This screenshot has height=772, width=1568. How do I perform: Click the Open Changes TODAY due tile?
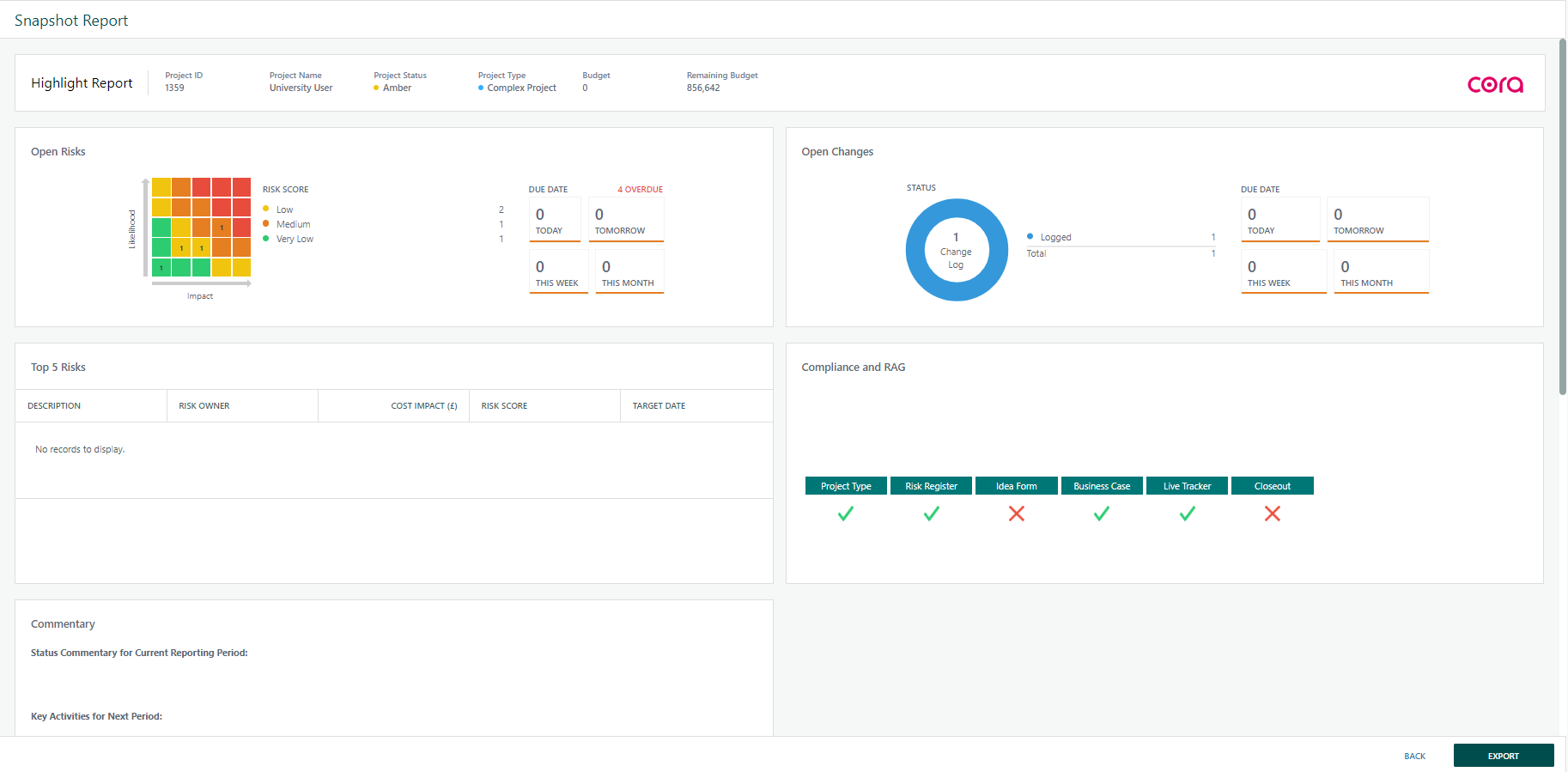[1280, 220]
